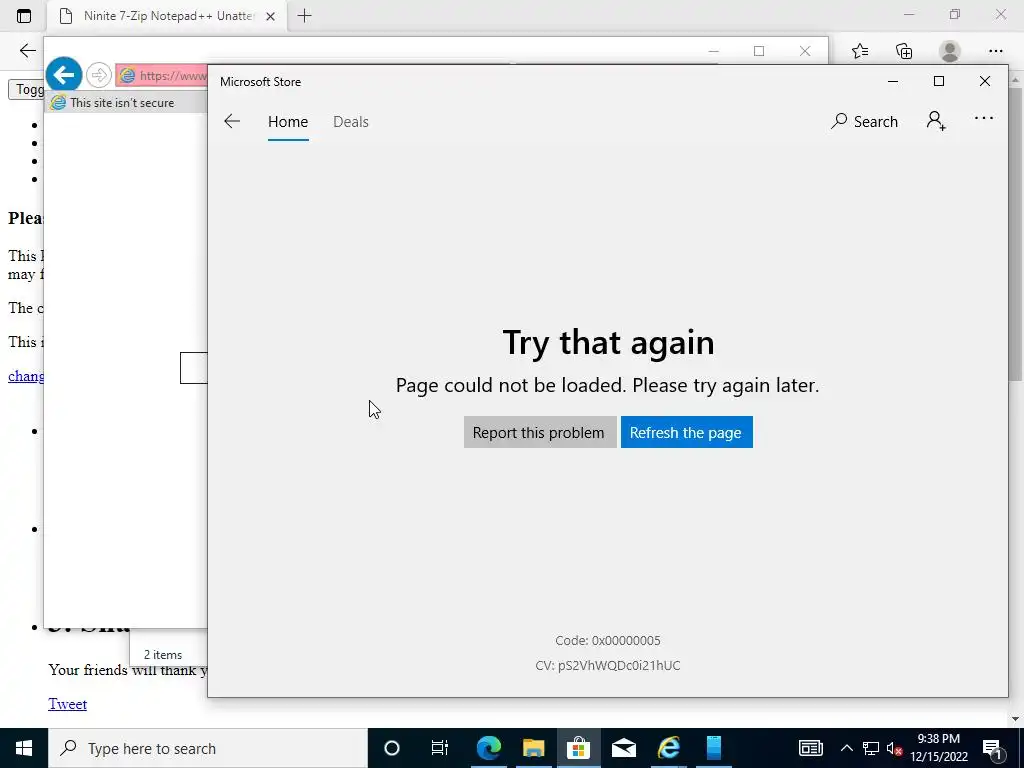Open the See more menu in Microsoft Store
1024x768 pixels.
984,118
